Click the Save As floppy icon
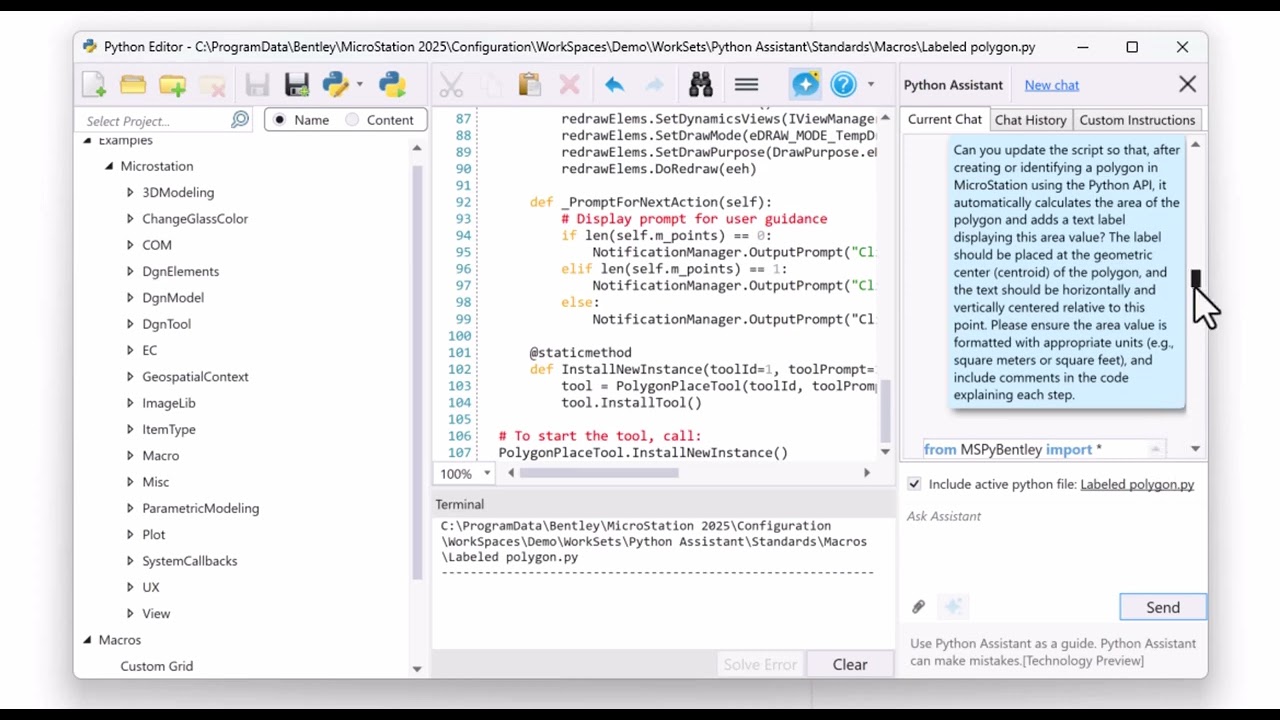This screenshot has height=720, width=1280. coord(296,85)
